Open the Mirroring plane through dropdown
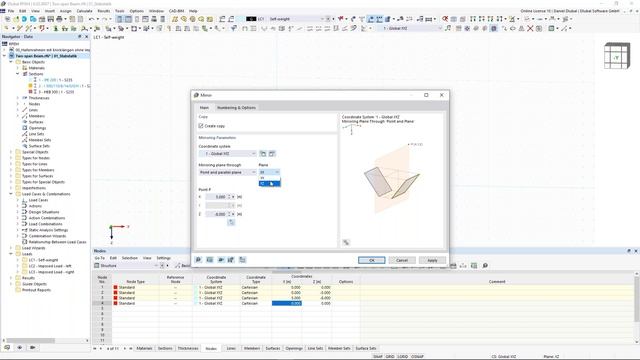The width and height of the screenshot is (640, 360). point(227,173)
